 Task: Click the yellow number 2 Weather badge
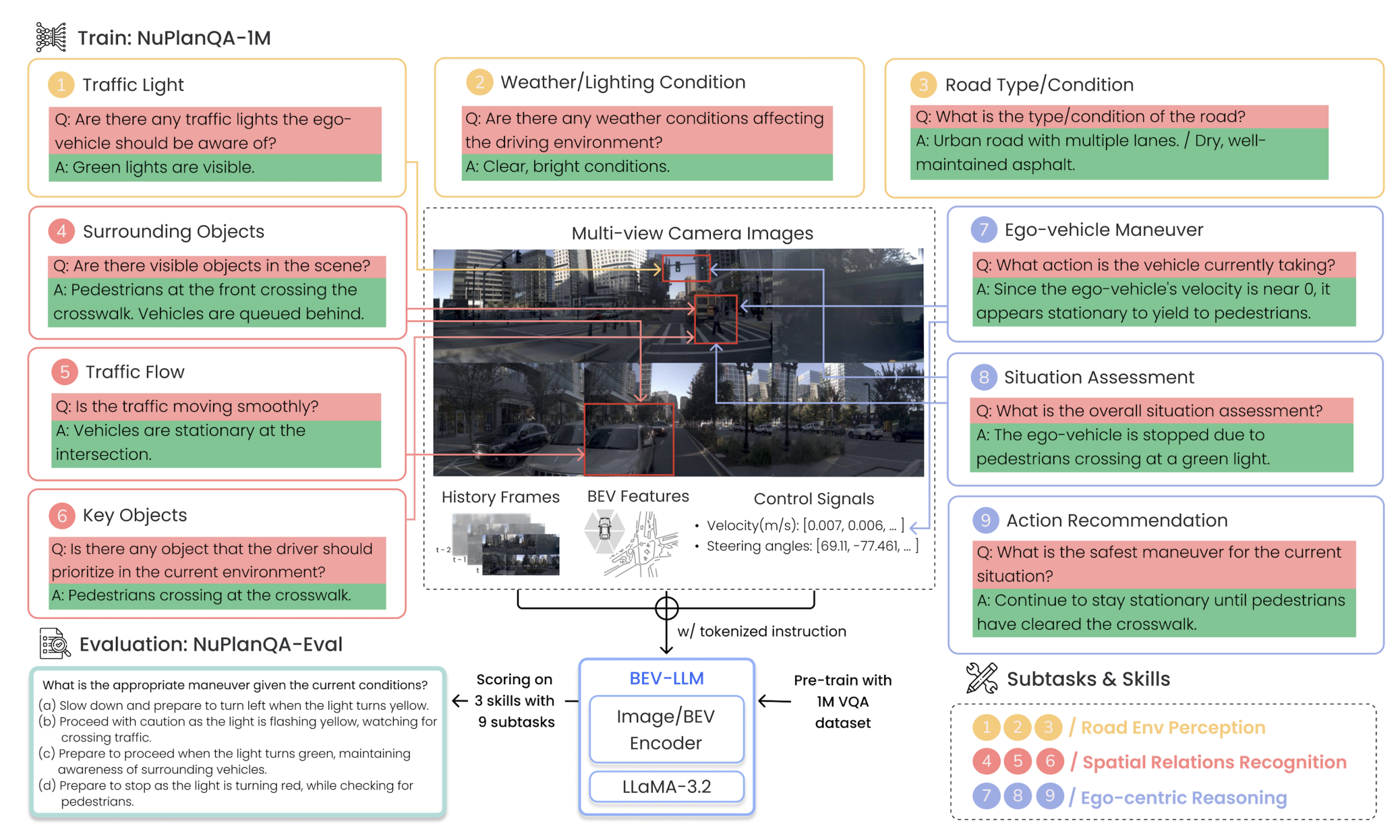479,82
